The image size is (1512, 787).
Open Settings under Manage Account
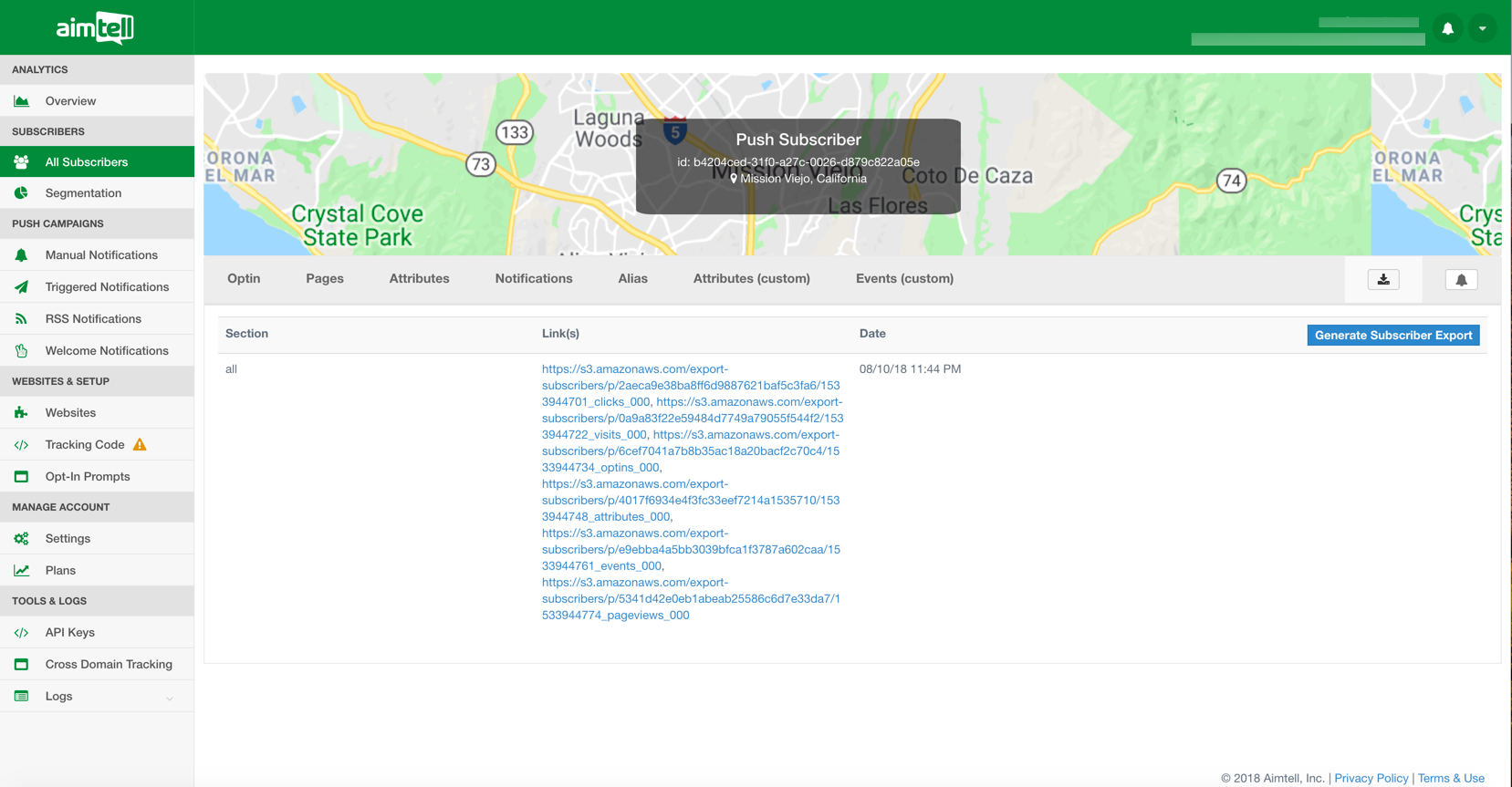pos(68,539)
